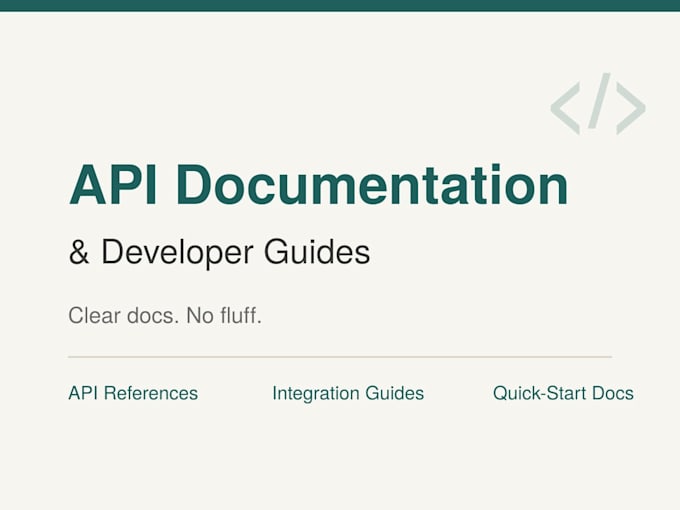Click the "& Developer Guides" subtitle
680x510 pixels.
pyautogui.click(x=219, y=252)
